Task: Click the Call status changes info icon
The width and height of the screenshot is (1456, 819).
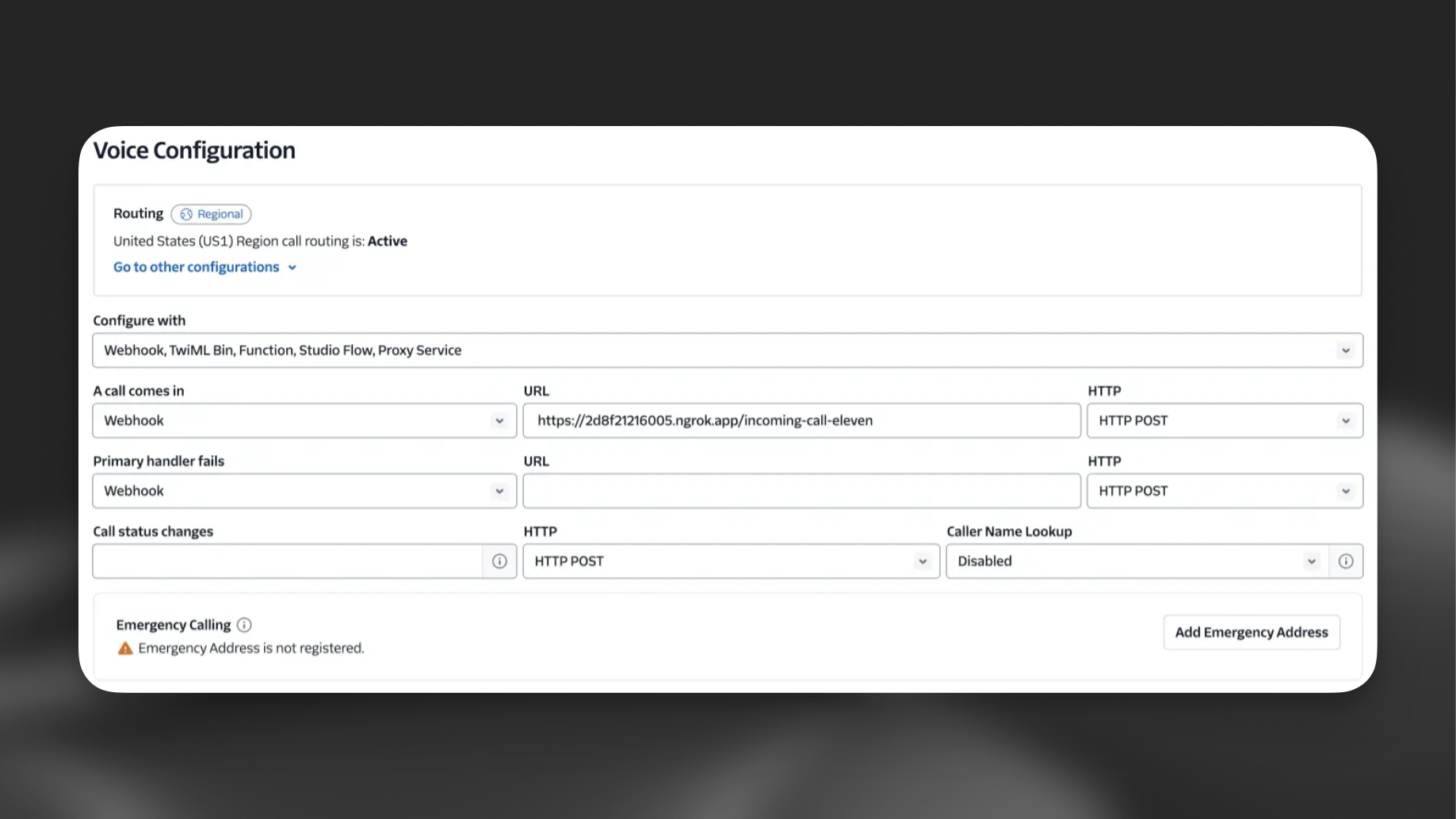Action: coord(499,561)
